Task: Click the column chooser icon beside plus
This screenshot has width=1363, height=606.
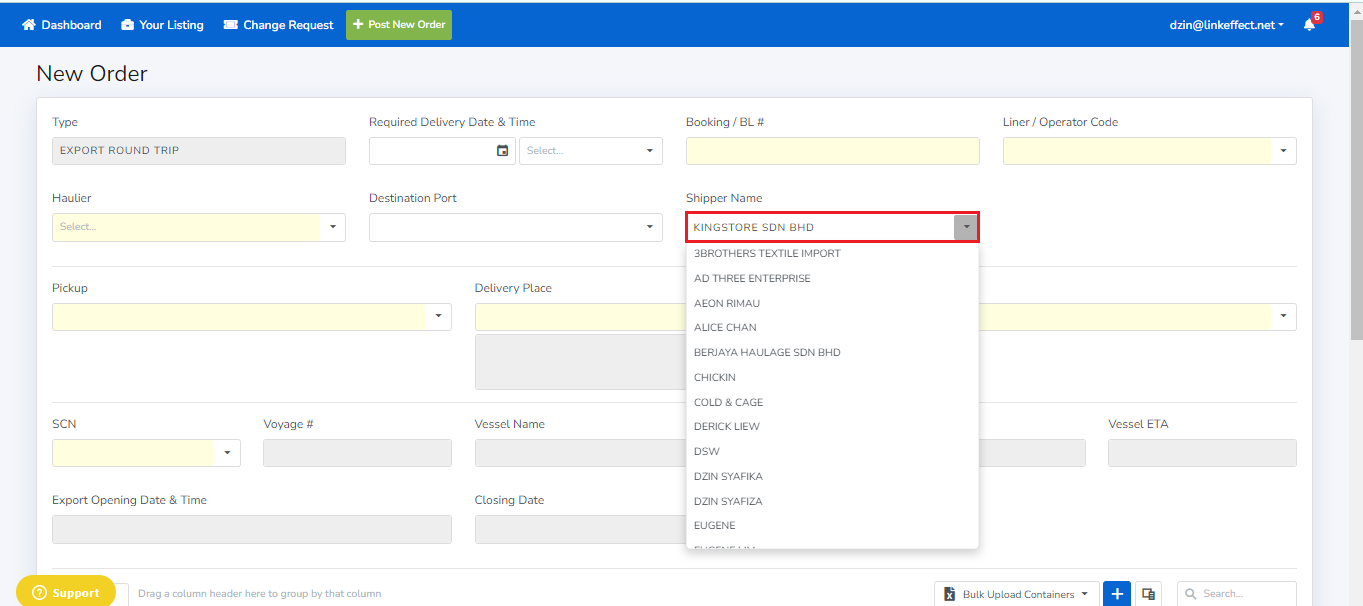Action: 1148,594
